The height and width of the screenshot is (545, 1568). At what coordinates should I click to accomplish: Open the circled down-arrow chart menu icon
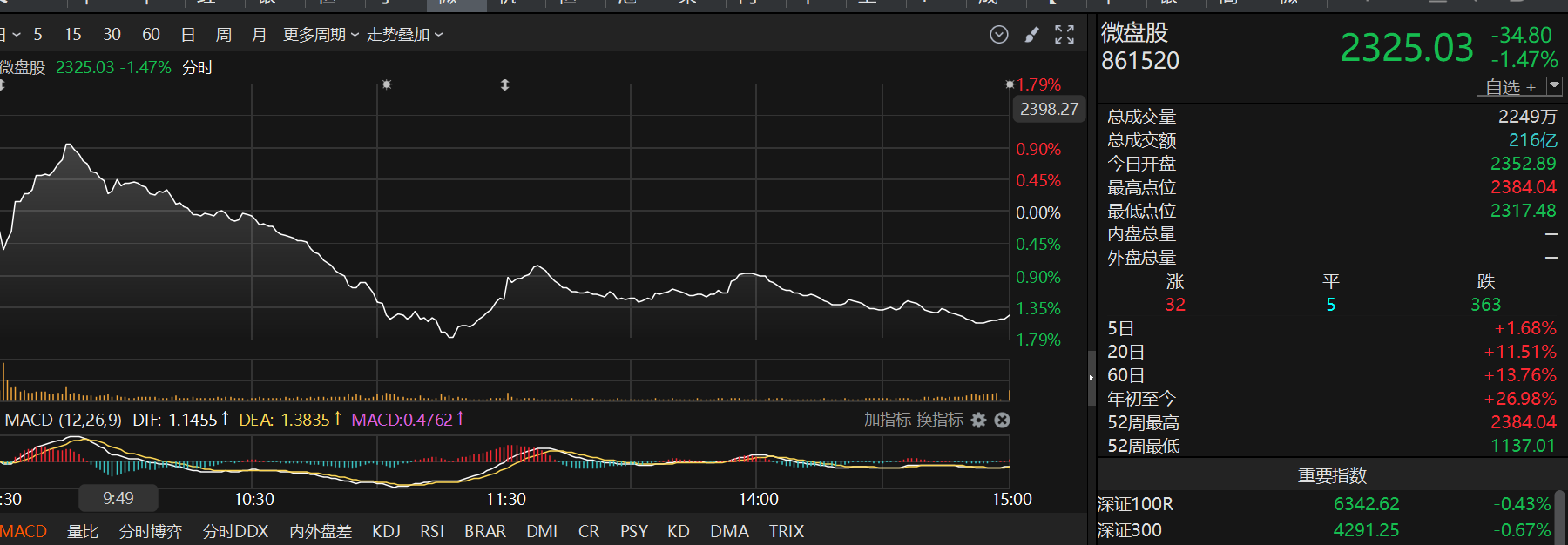tap(999, 35)
